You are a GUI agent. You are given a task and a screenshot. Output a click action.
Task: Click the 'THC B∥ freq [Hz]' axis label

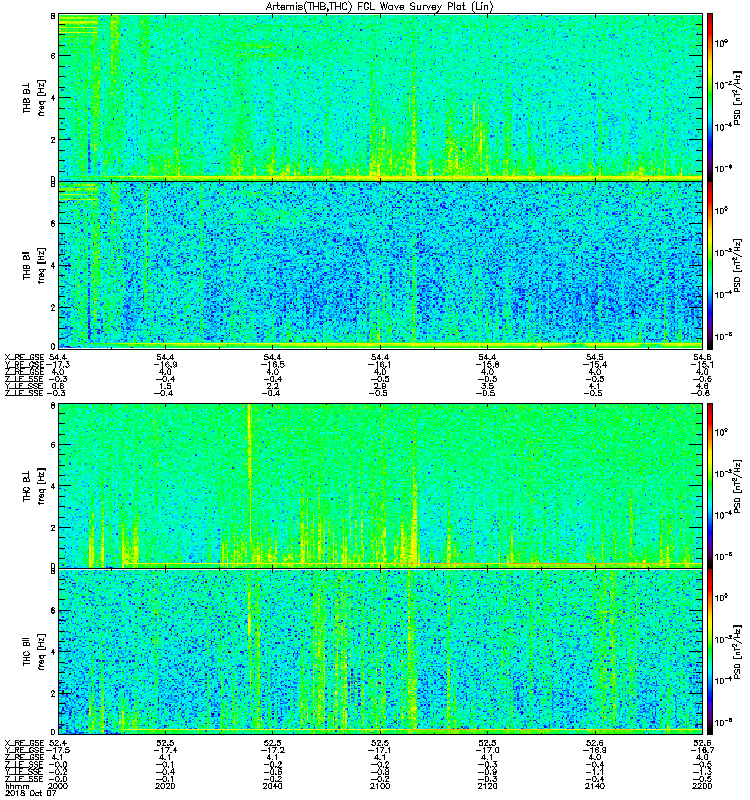(34, 652)
